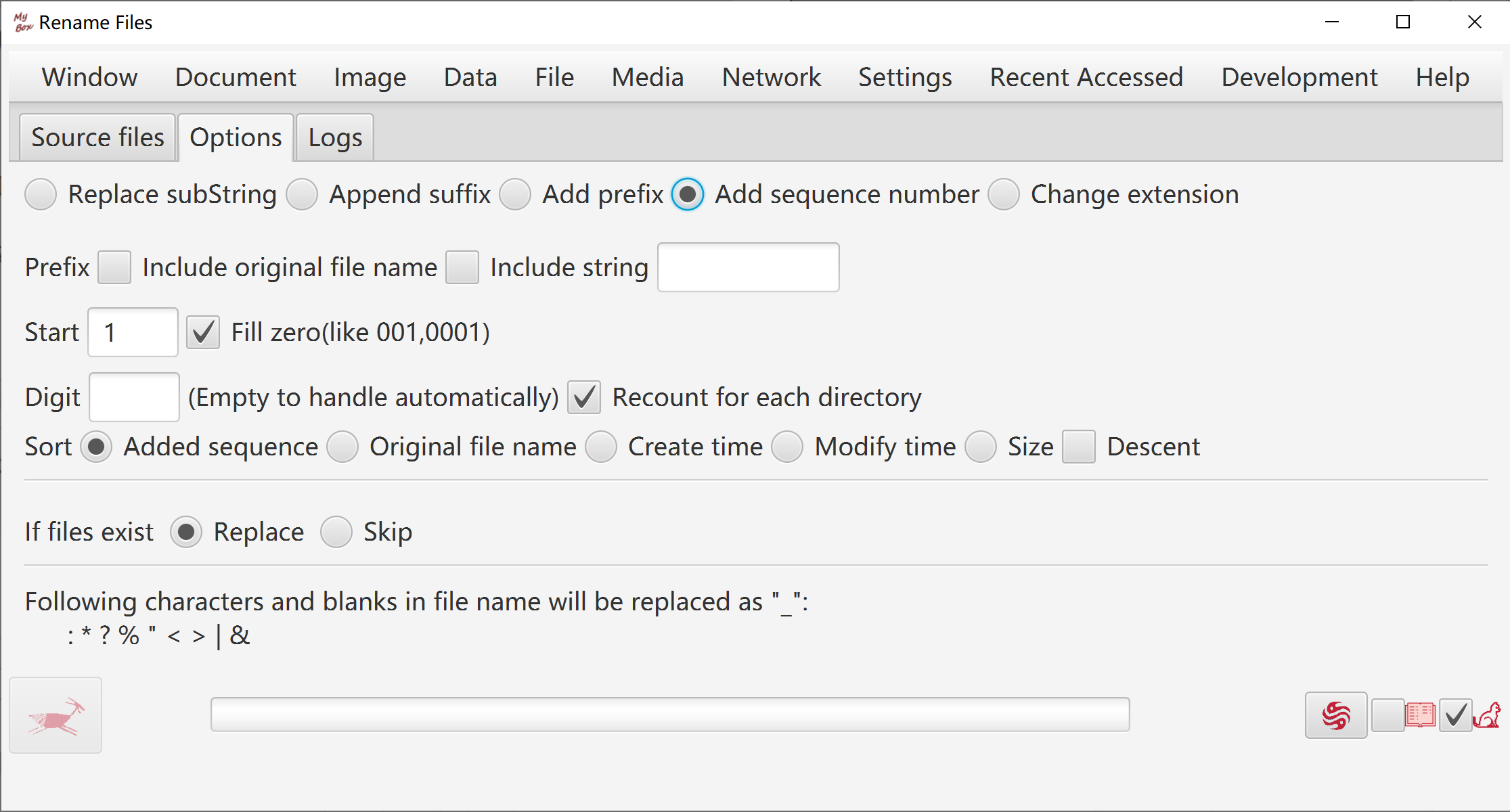Sort by Original file name
The width and height of the screenshot is (1510, 812).
coord(343,447)
